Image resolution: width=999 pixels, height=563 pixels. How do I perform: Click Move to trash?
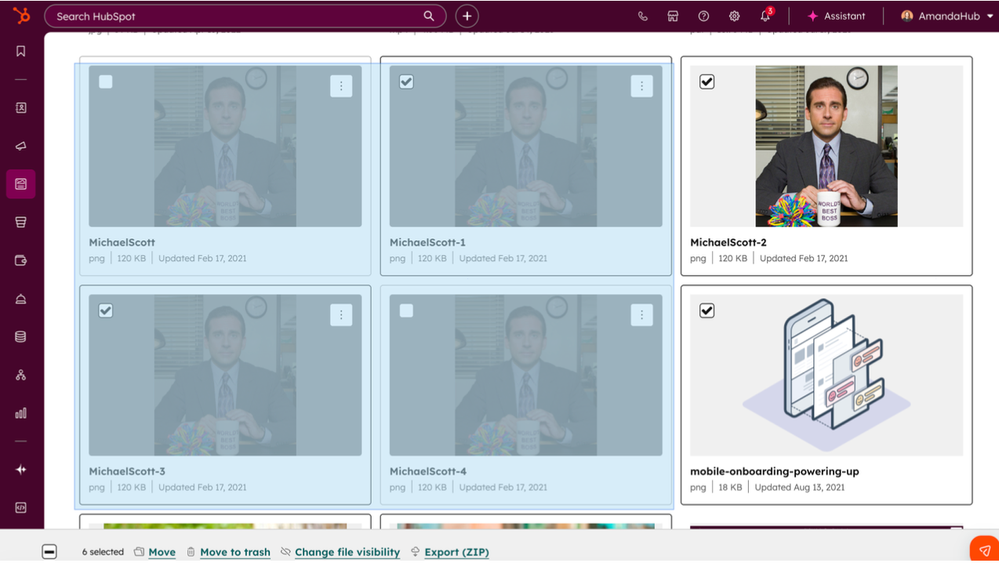click(x=235, y=552)
